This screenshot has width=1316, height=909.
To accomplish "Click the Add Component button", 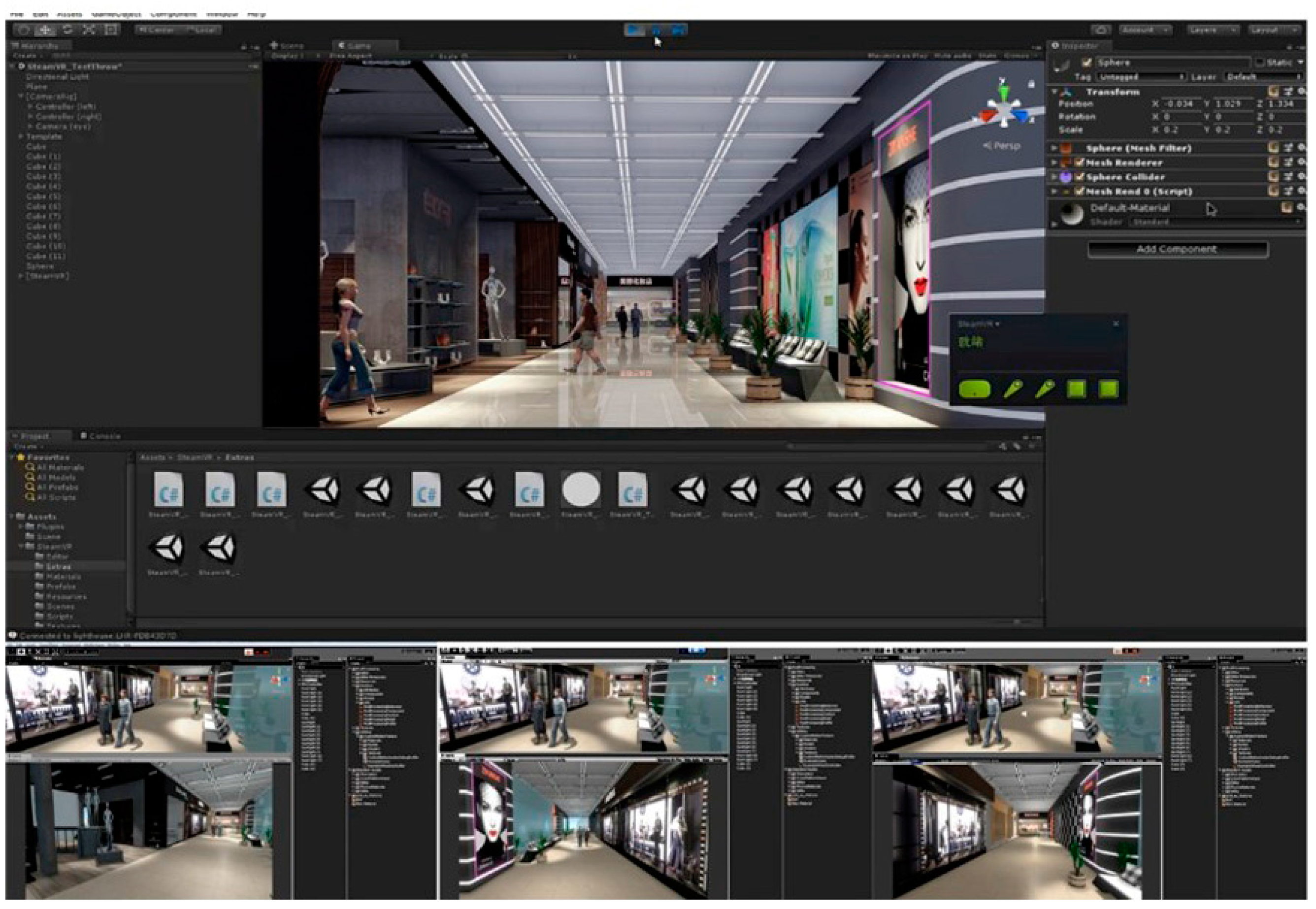I will tap(1177, 250).
